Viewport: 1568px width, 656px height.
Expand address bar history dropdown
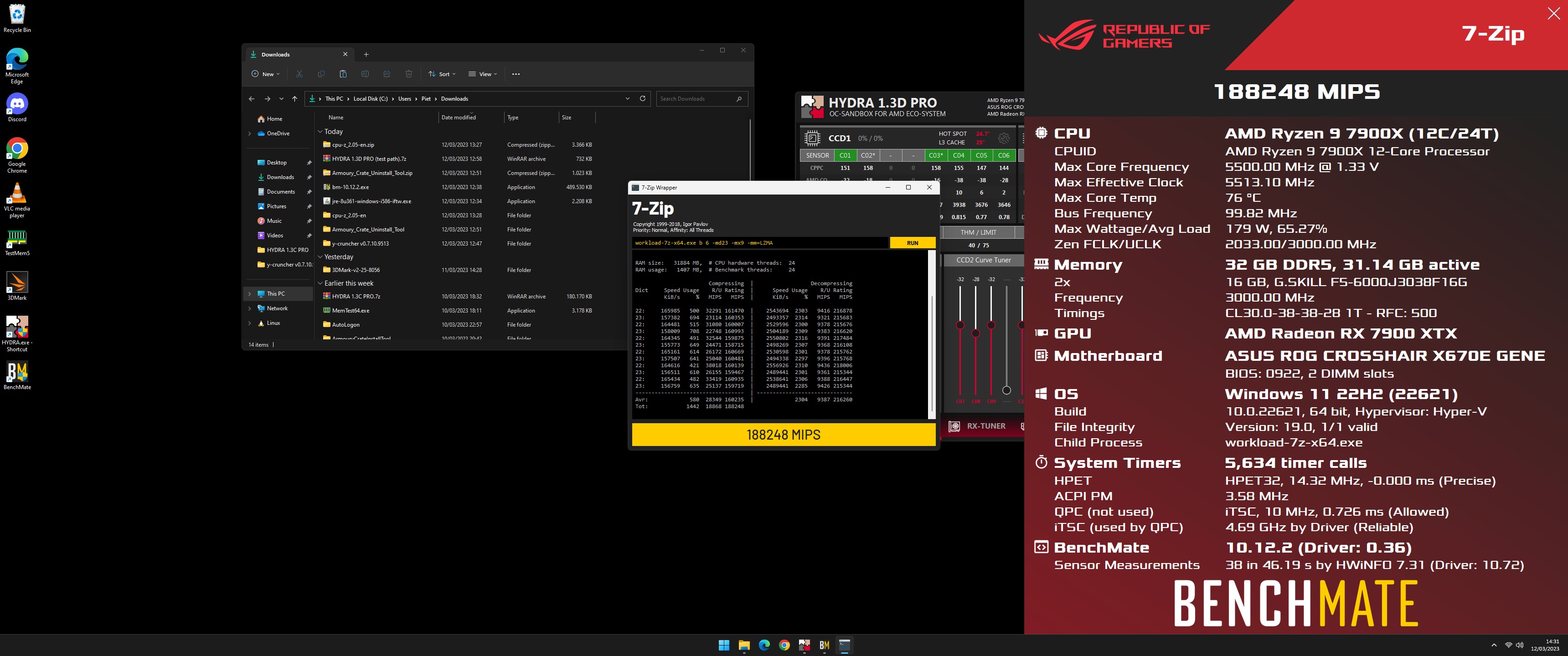tap(628, 98)
